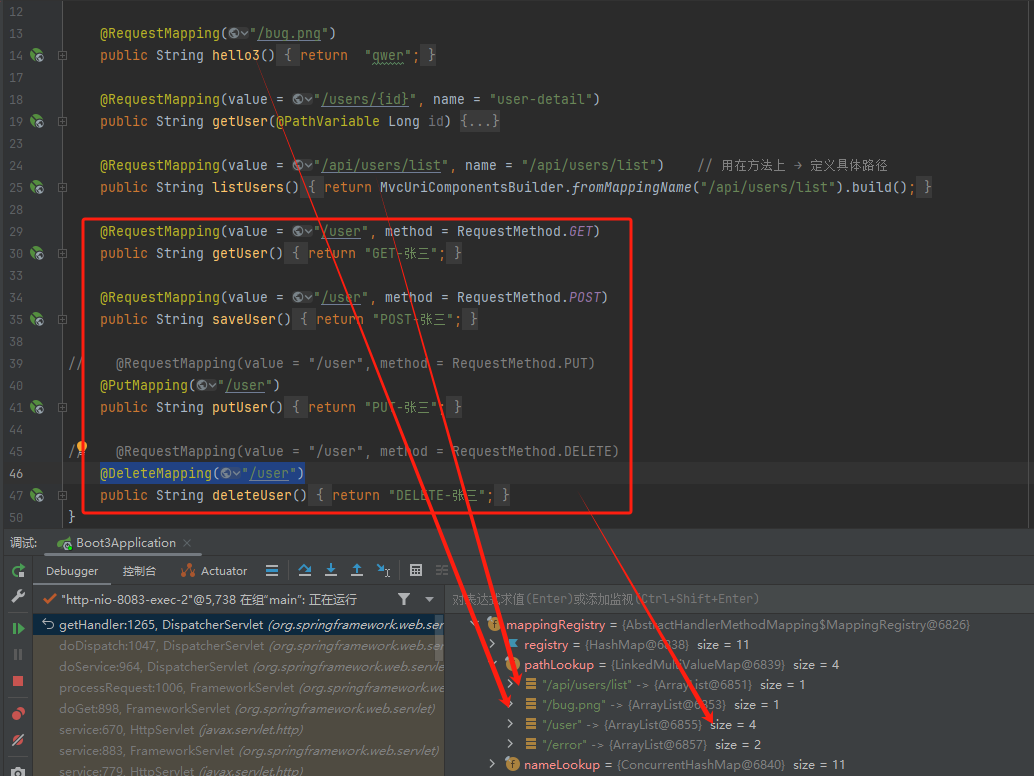This screenshot has height=776, width=1034.
Task: Click the Step Over icon
Action: click(305, 570)
